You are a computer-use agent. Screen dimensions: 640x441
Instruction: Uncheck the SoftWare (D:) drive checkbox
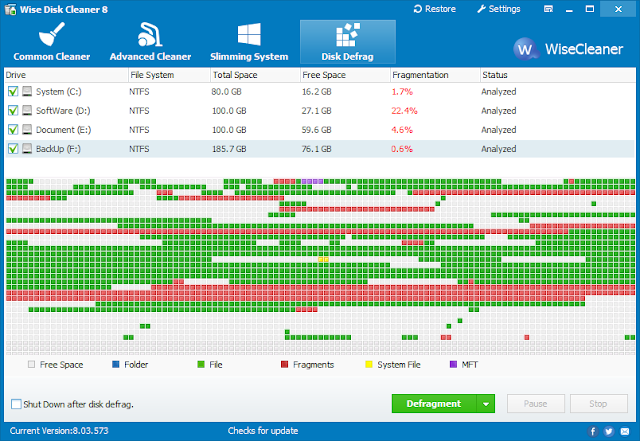[x=13, y=110]
